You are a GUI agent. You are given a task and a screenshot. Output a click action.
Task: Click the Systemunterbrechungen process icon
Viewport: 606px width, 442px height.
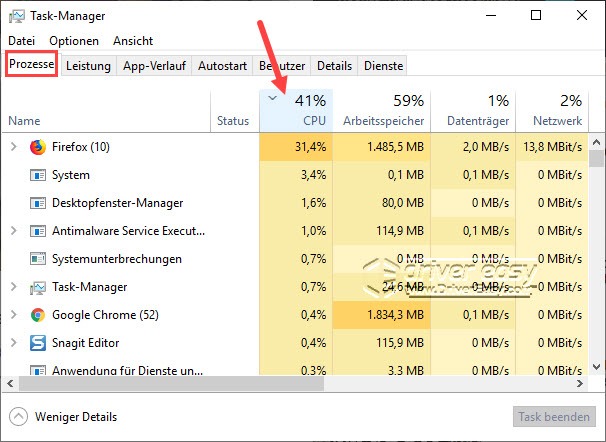(x=37, y=259)
